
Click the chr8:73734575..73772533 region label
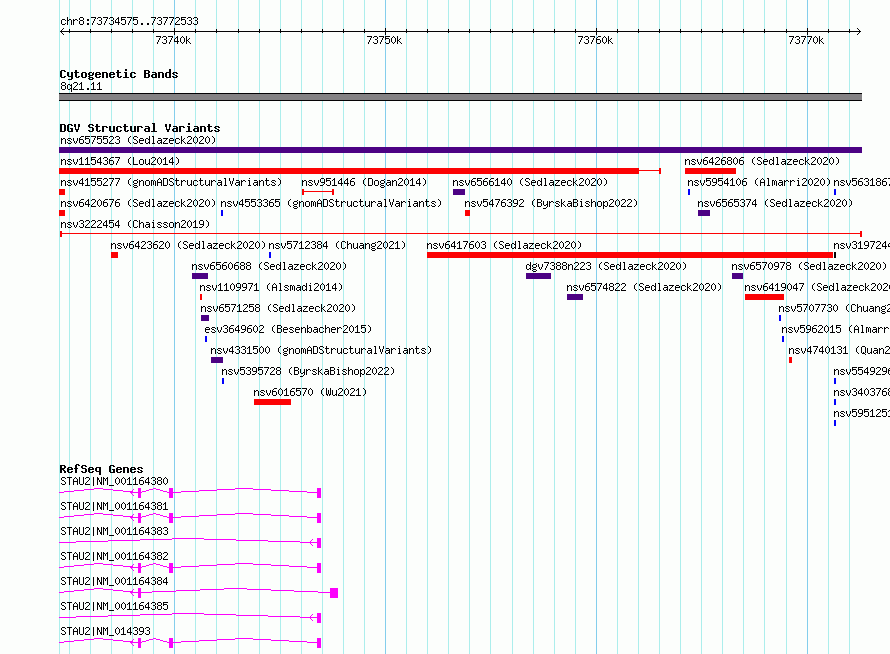click(x=129, y=21)
